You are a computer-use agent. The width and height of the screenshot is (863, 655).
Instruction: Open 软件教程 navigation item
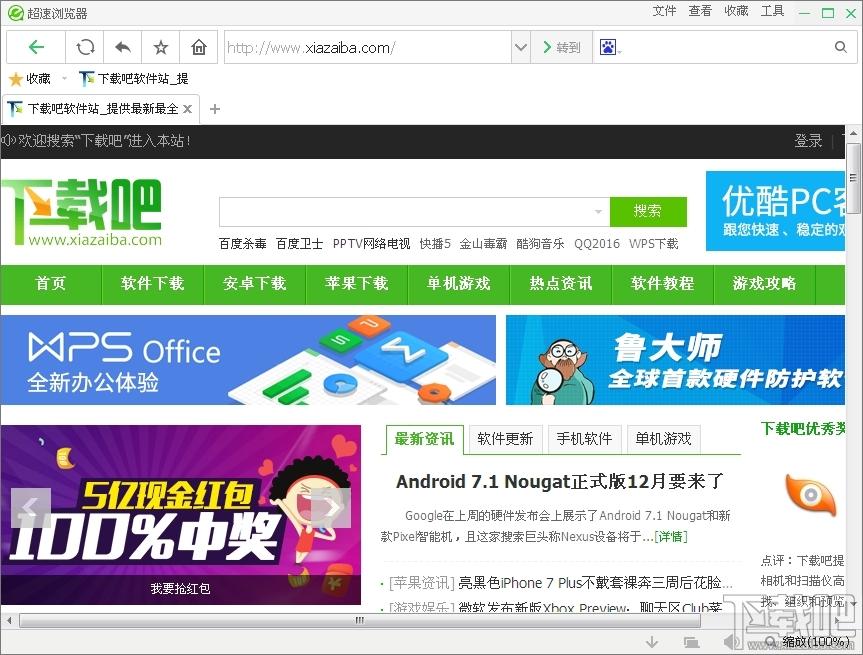tap(662, 283)
